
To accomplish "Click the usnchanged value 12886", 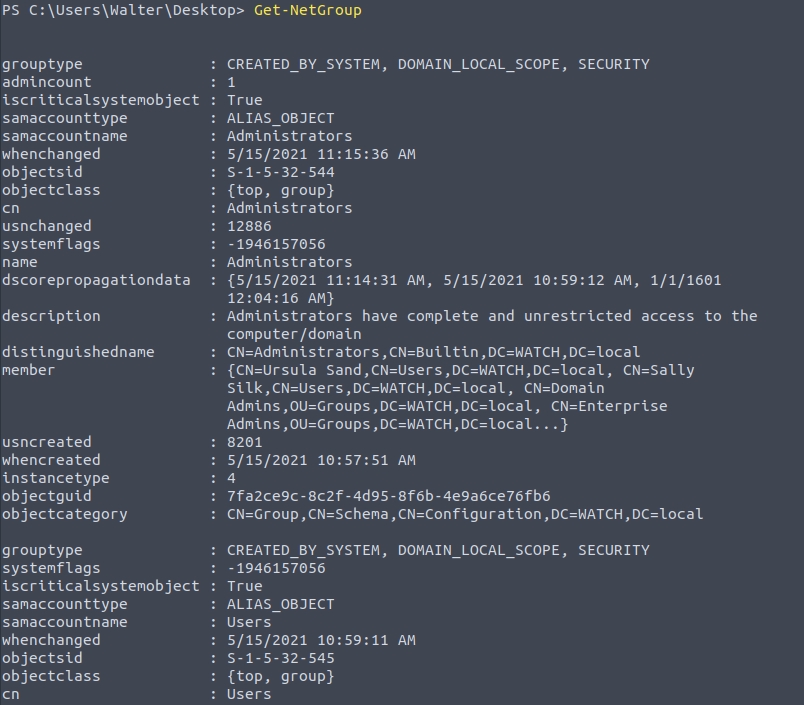I will click(249, 226).
